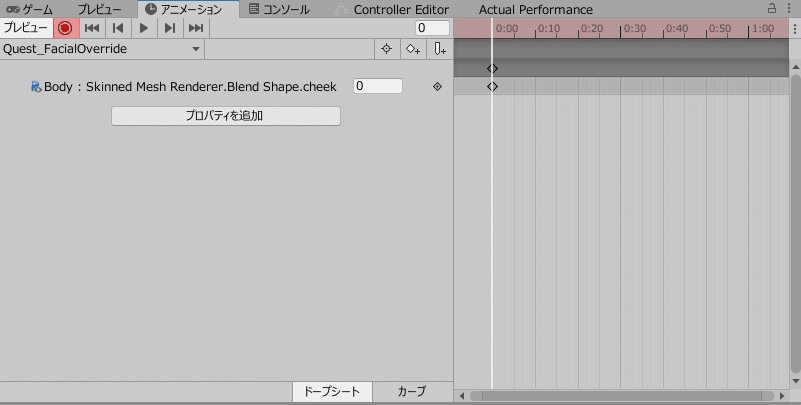Image resolution: width=801 pixels, height=405 pixels.
Task: Click the プロパティを追加 button
Action: coord(226,116)
